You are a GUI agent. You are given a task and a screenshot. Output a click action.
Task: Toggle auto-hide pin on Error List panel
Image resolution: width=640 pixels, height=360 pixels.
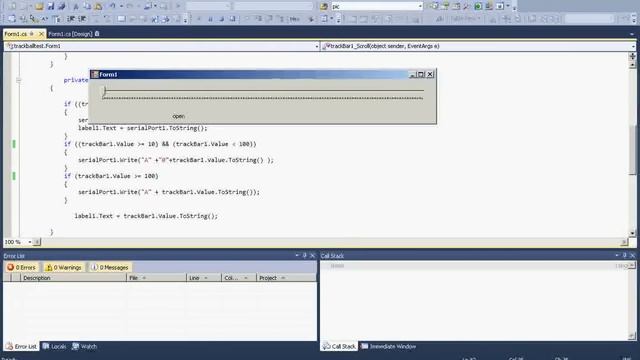[304, 256]
